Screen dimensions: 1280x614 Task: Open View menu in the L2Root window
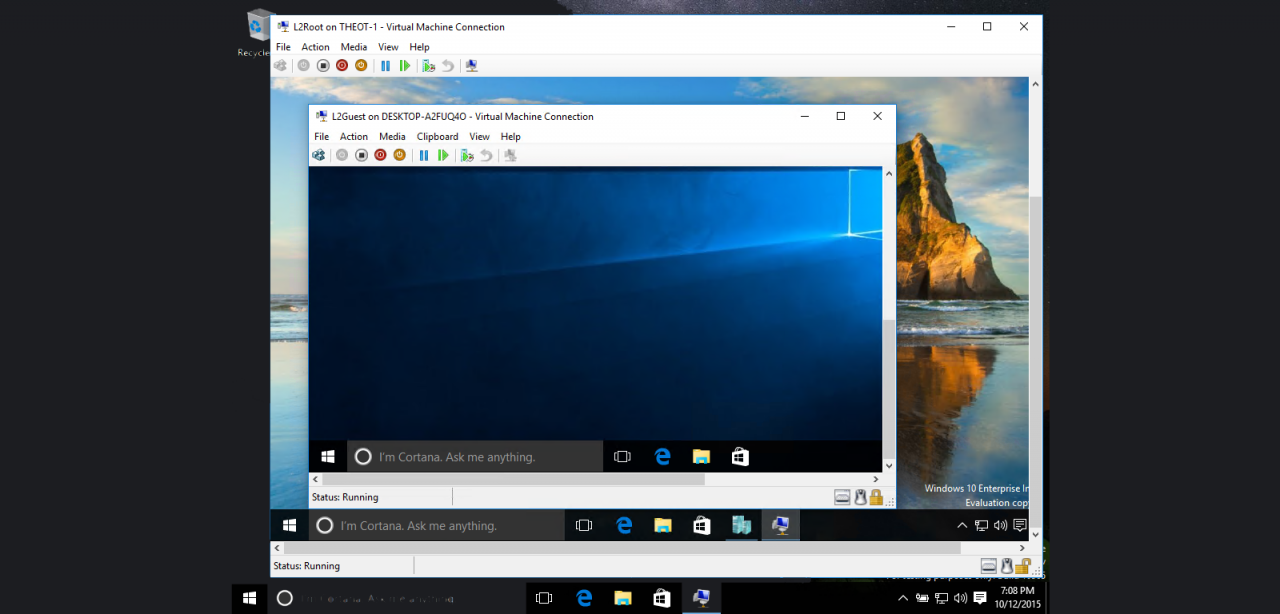(388, 47)
